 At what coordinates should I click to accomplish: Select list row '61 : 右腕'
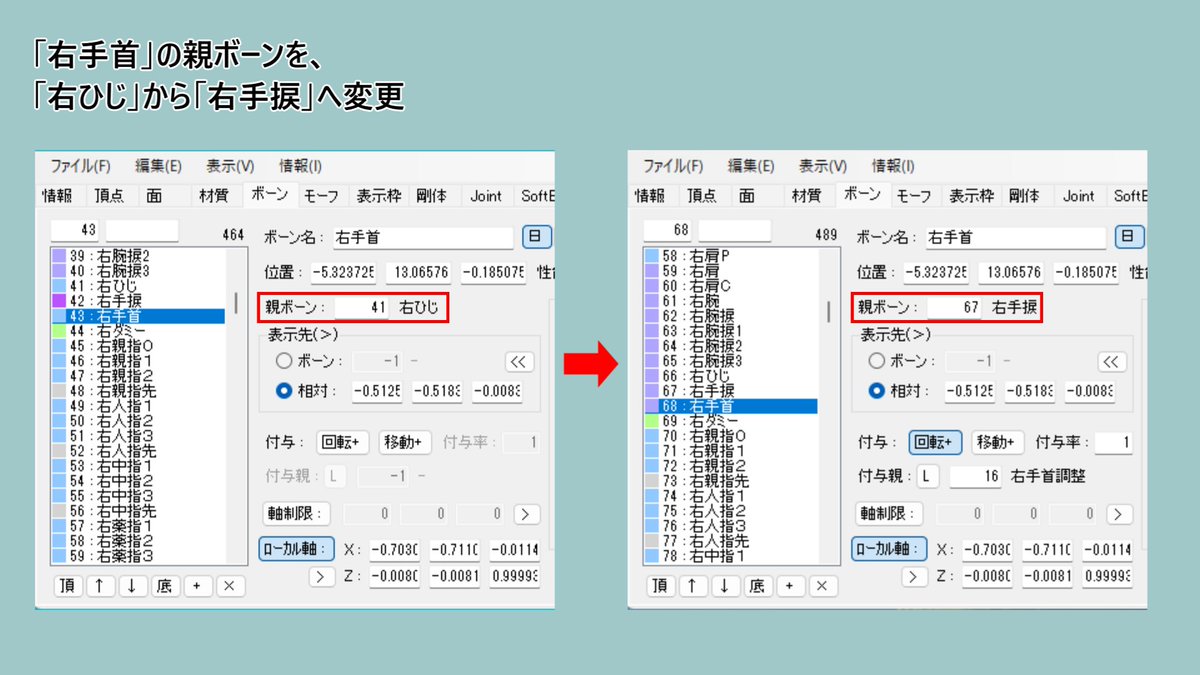click(730, 301)
